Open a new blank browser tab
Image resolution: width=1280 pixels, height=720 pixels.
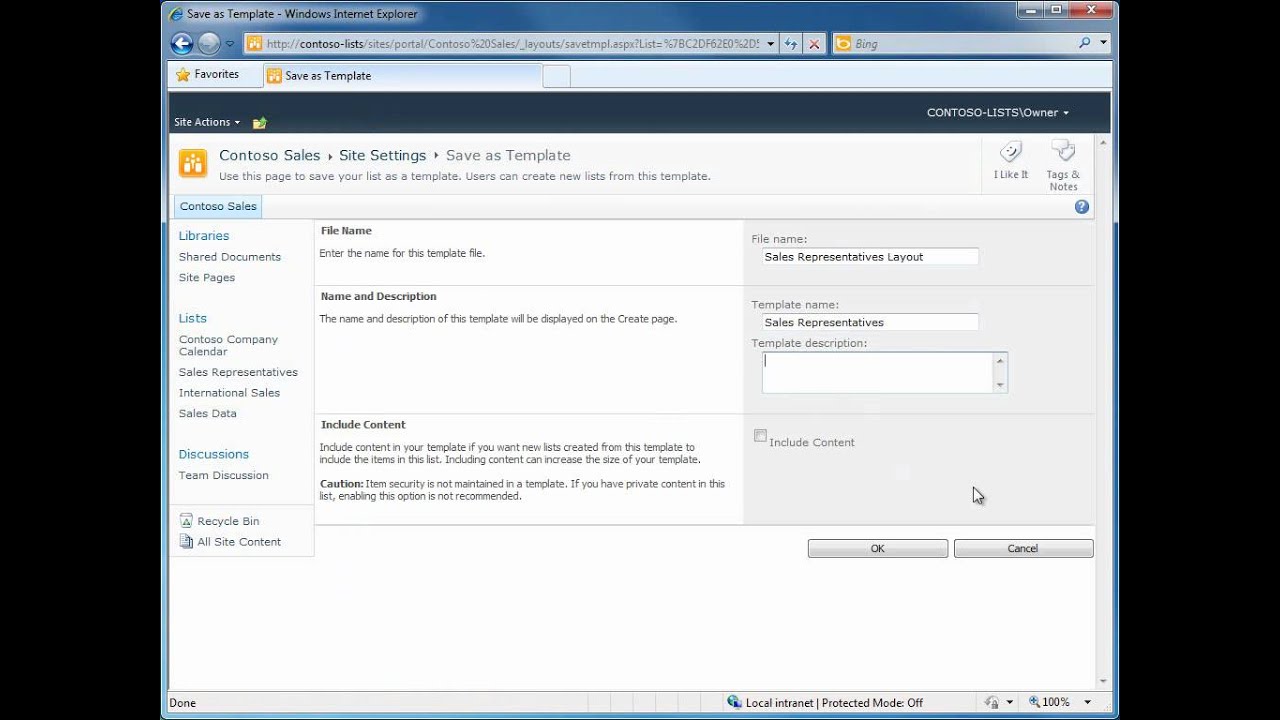(557, 76)
